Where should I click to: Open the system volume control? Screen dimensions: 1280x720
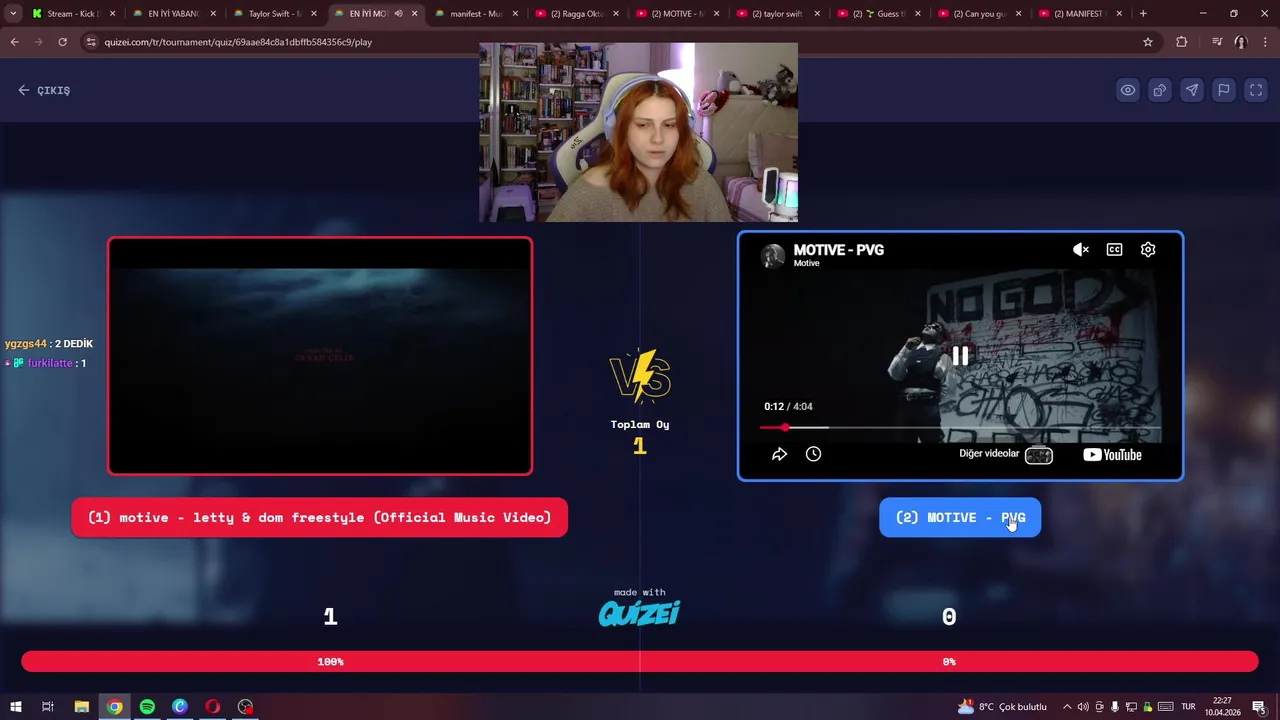point(1083,707)
